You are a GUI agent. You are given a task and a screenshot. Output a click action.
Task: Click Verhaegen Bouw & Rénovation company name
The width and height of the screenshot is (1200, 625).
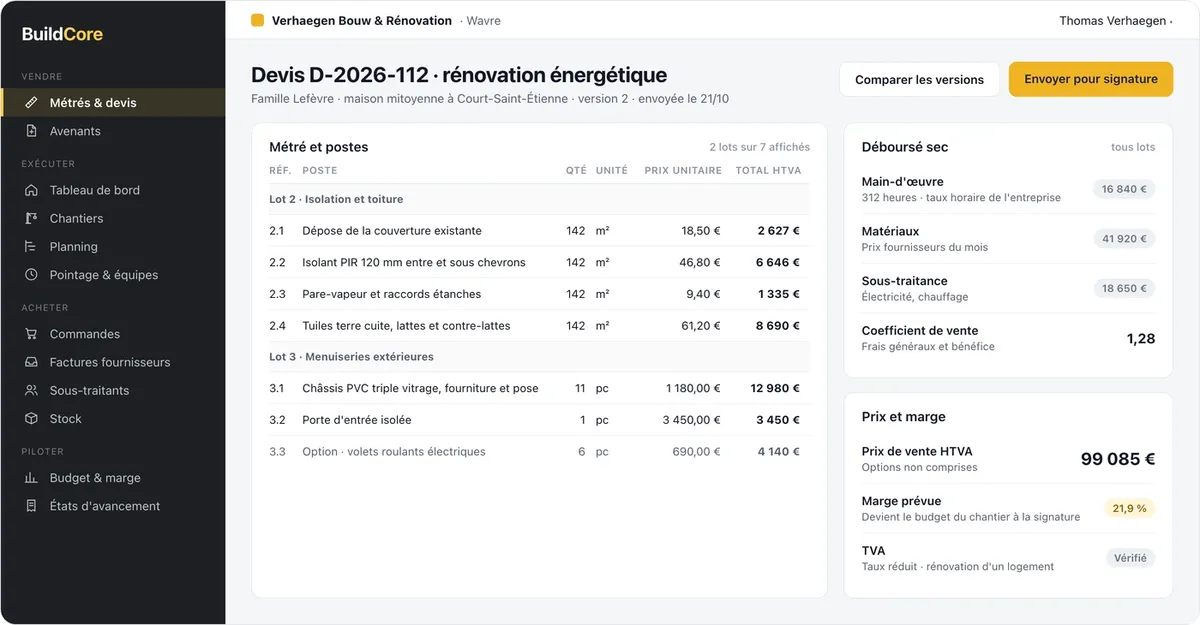coord(362,20)
